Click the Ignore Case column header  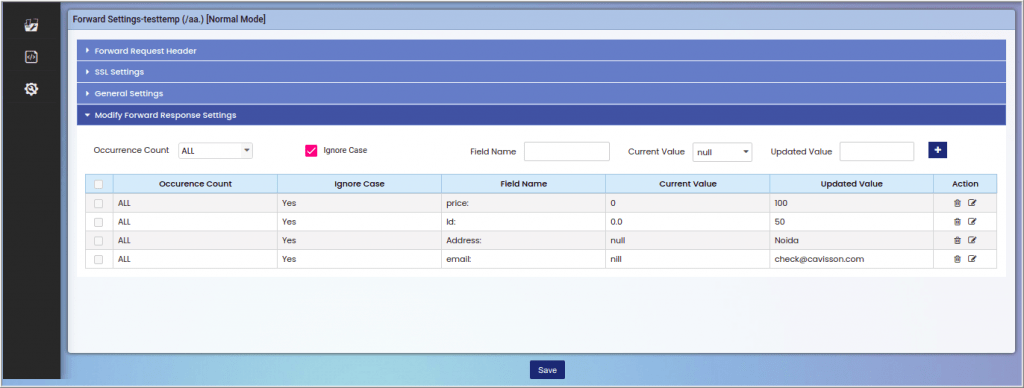tap(359, 184)
